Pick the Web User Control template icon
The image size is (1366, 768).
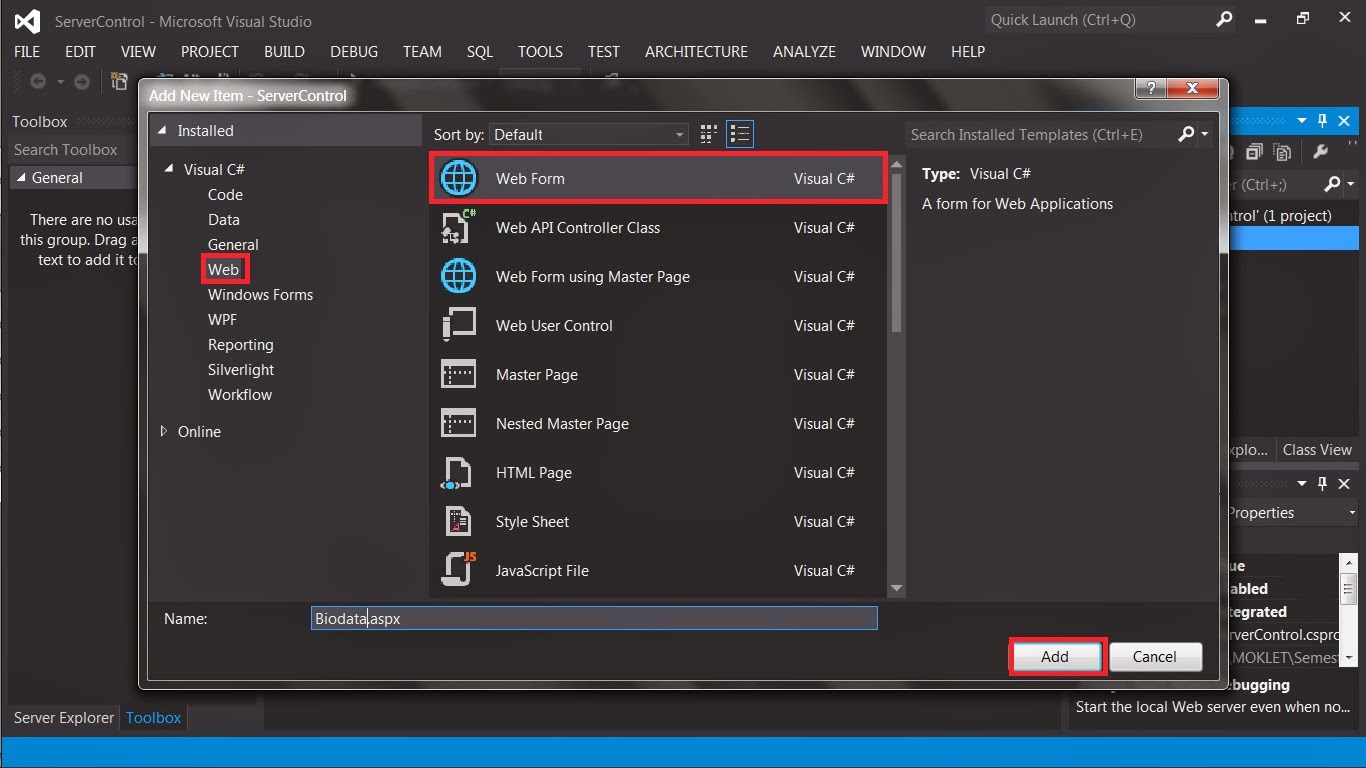pyautogui.click(x=459, y=325)
